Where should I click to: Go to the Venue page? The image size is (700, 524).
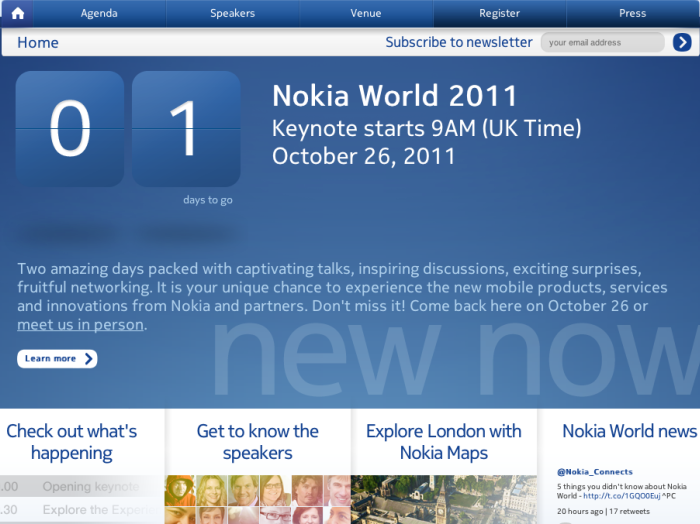[x=366, y=13]
